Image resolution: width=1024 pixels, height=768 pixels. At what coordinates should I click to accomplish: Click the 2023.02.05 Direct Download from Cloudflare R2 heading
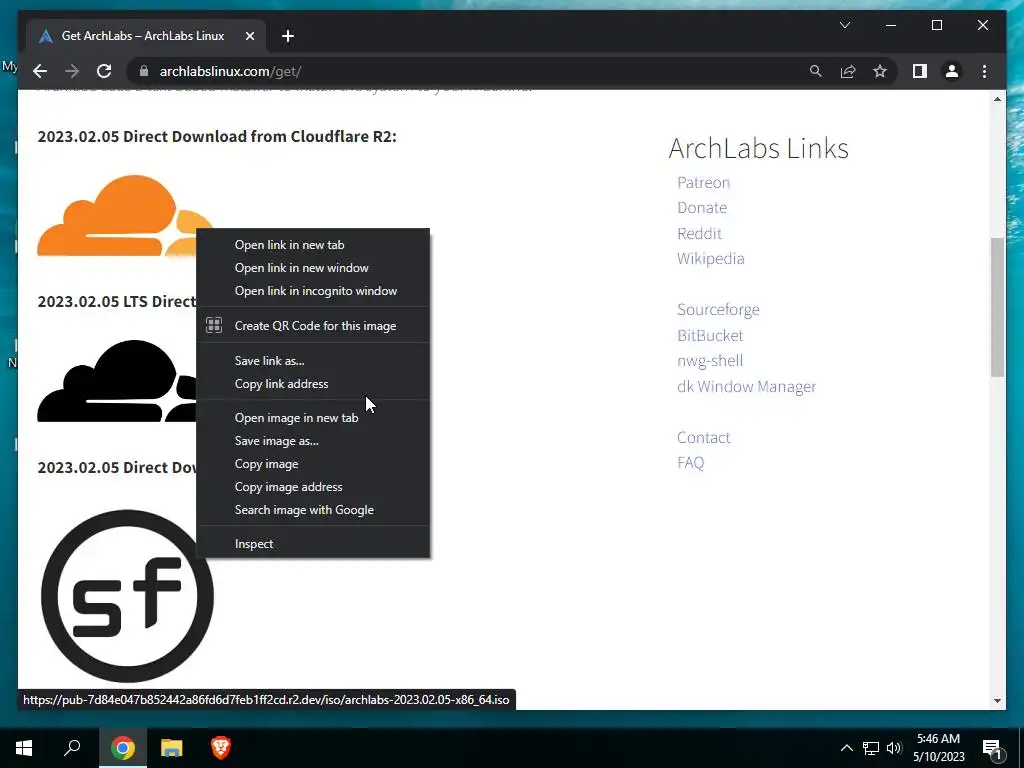coord(217,136)
